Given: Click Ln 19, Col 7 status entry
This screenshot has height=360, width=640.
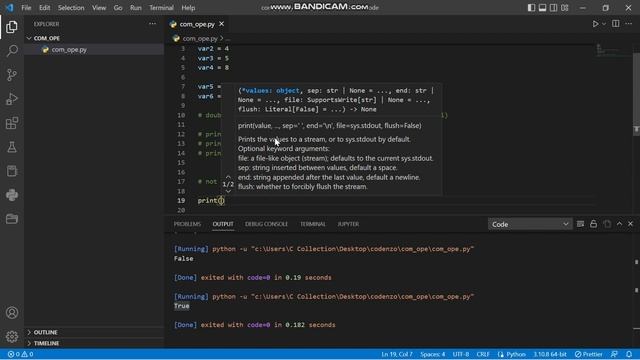Looking at the screenshot, I should 397,354.
